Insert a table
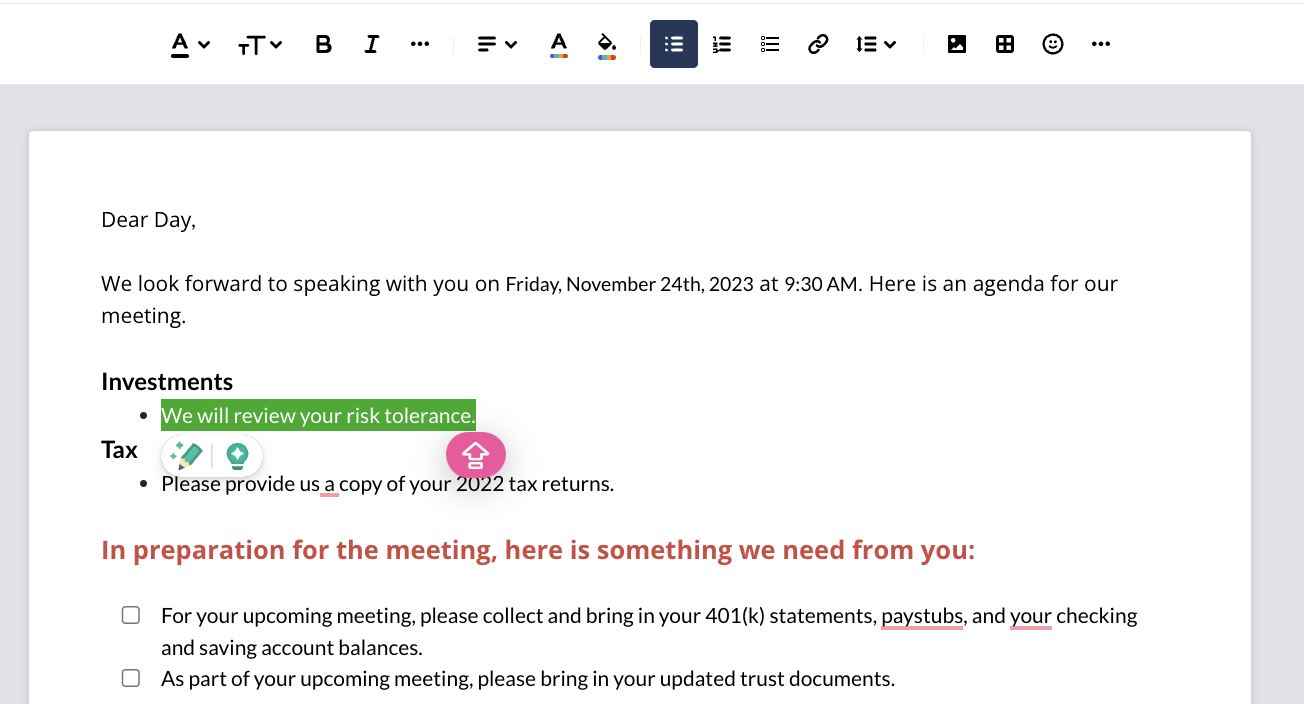 1005,44
